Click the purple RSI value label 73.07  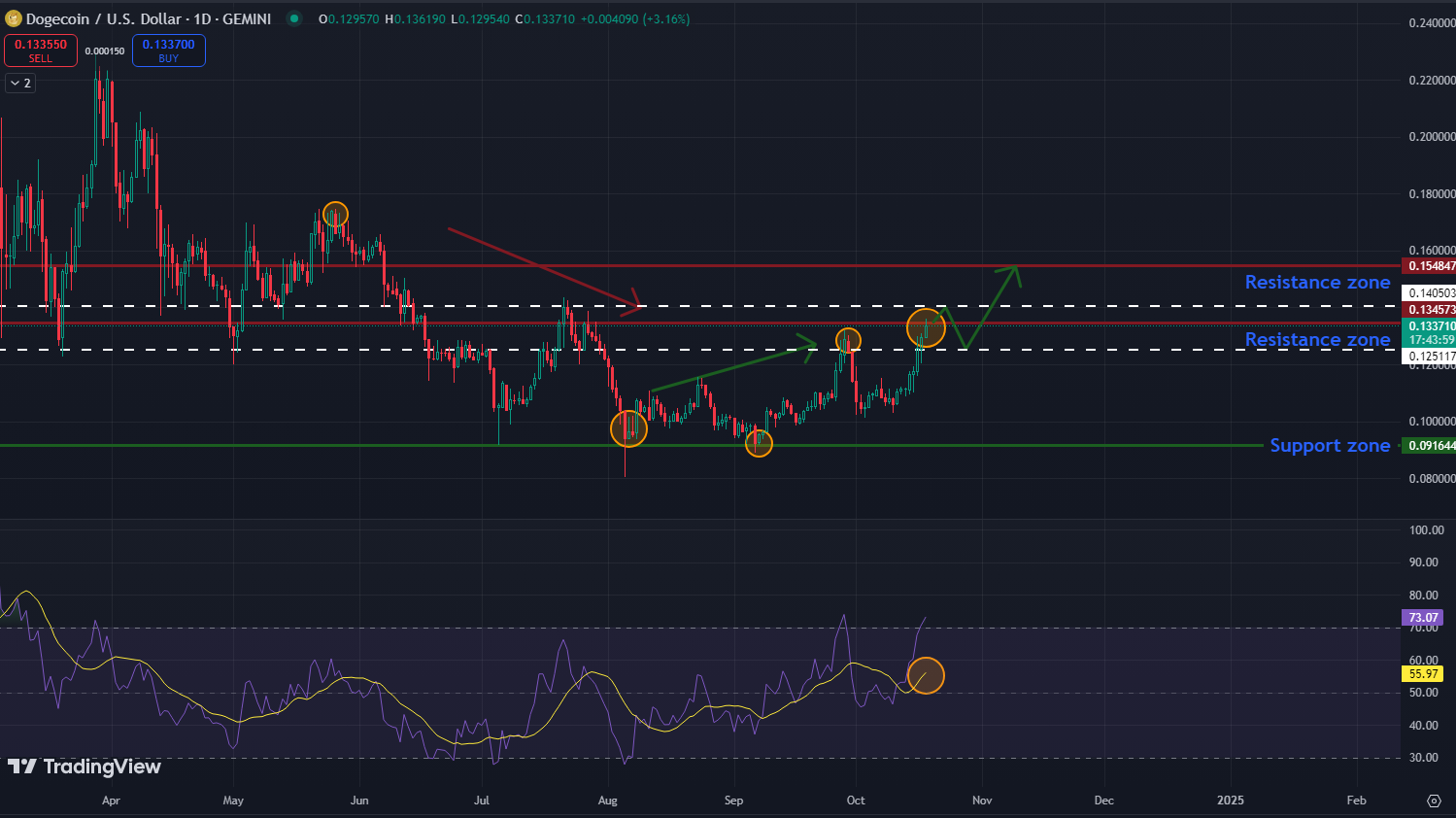point(1423,617)
